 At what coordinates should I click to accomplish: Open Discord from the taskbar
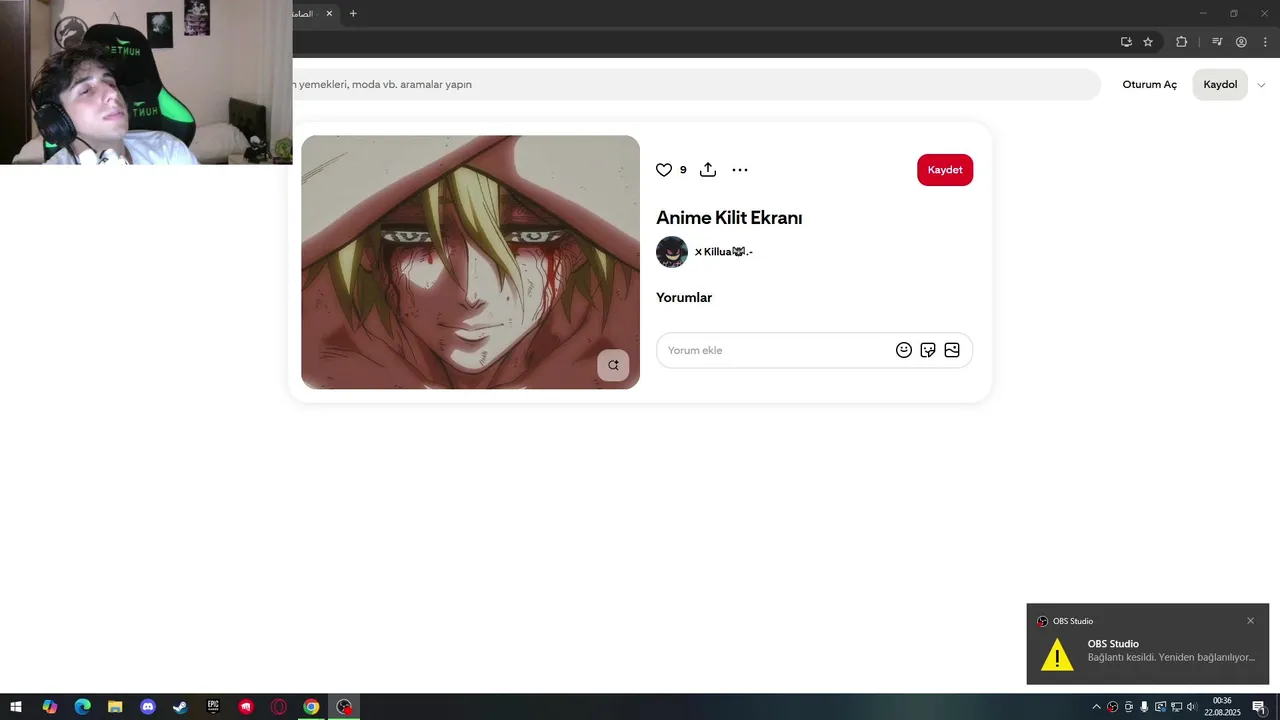[x=148, y=707]
